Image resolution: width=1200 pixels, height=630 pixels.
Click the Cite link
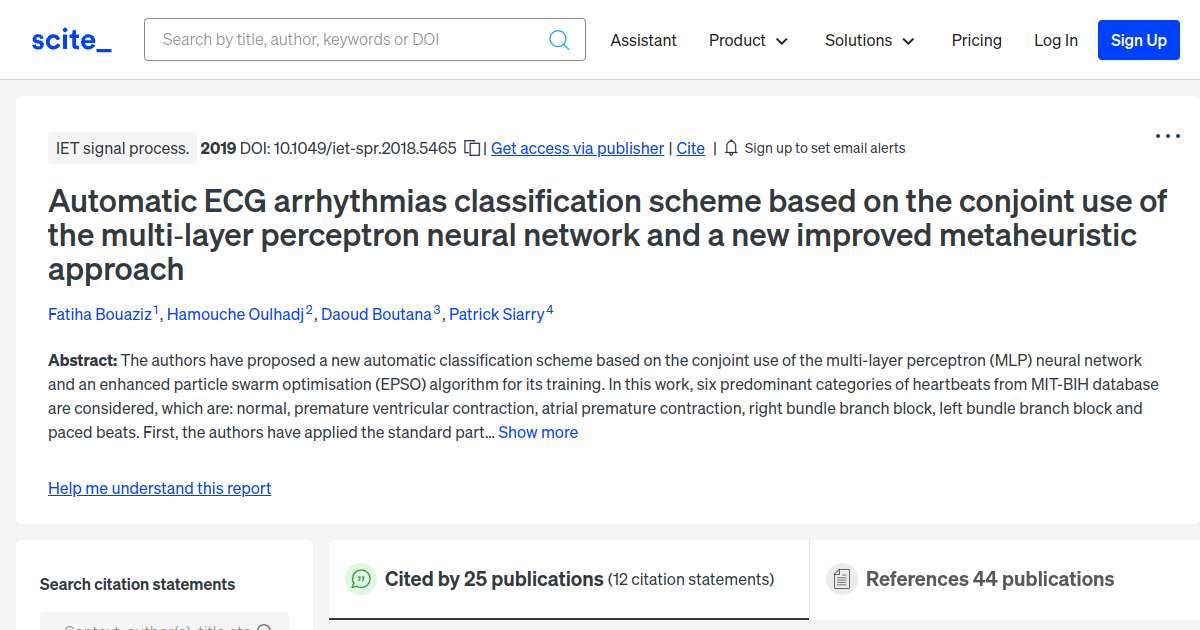[x=690, y=148]
